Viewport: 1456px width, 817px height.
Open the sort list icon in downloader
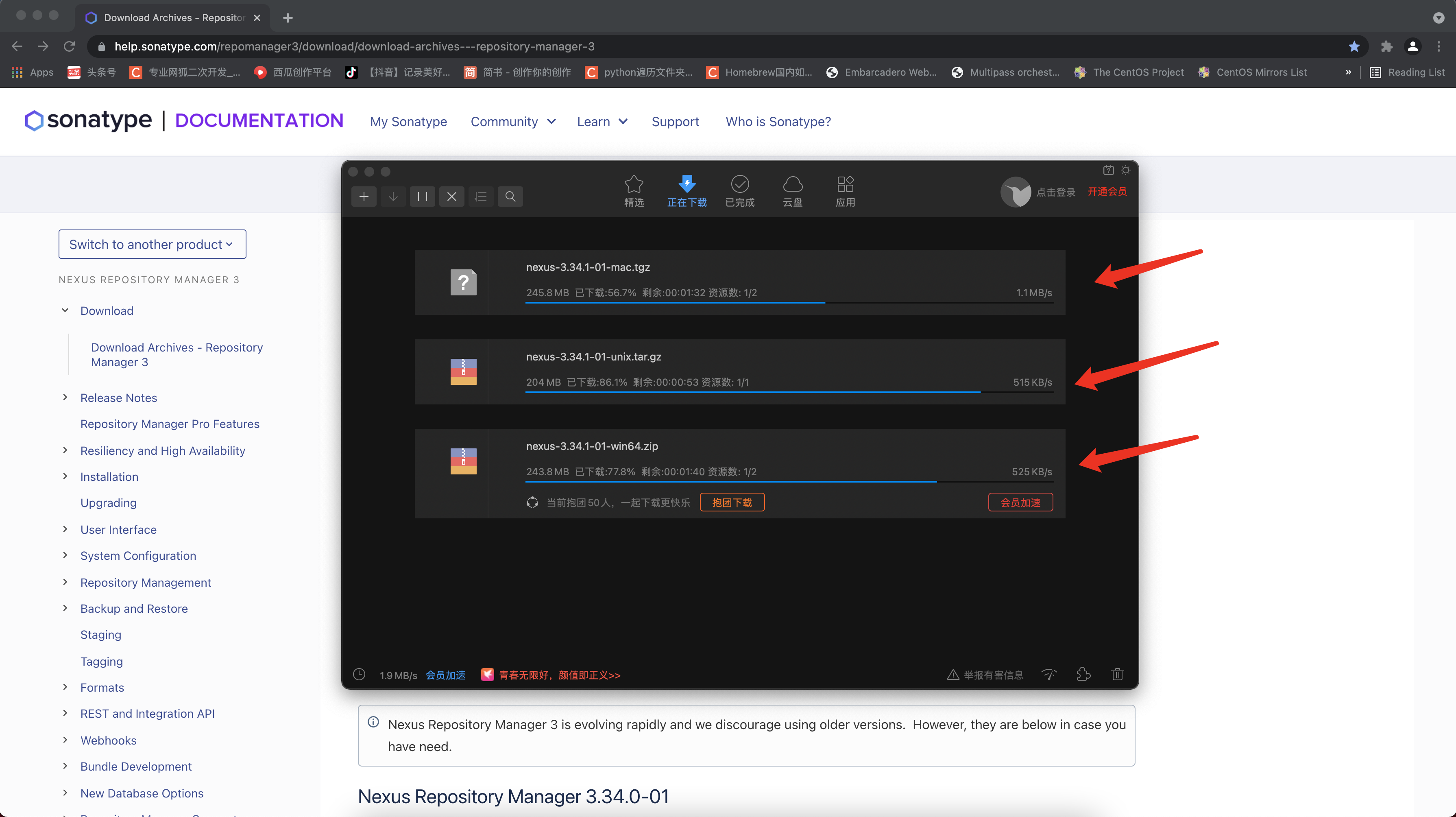coord(481,196)
